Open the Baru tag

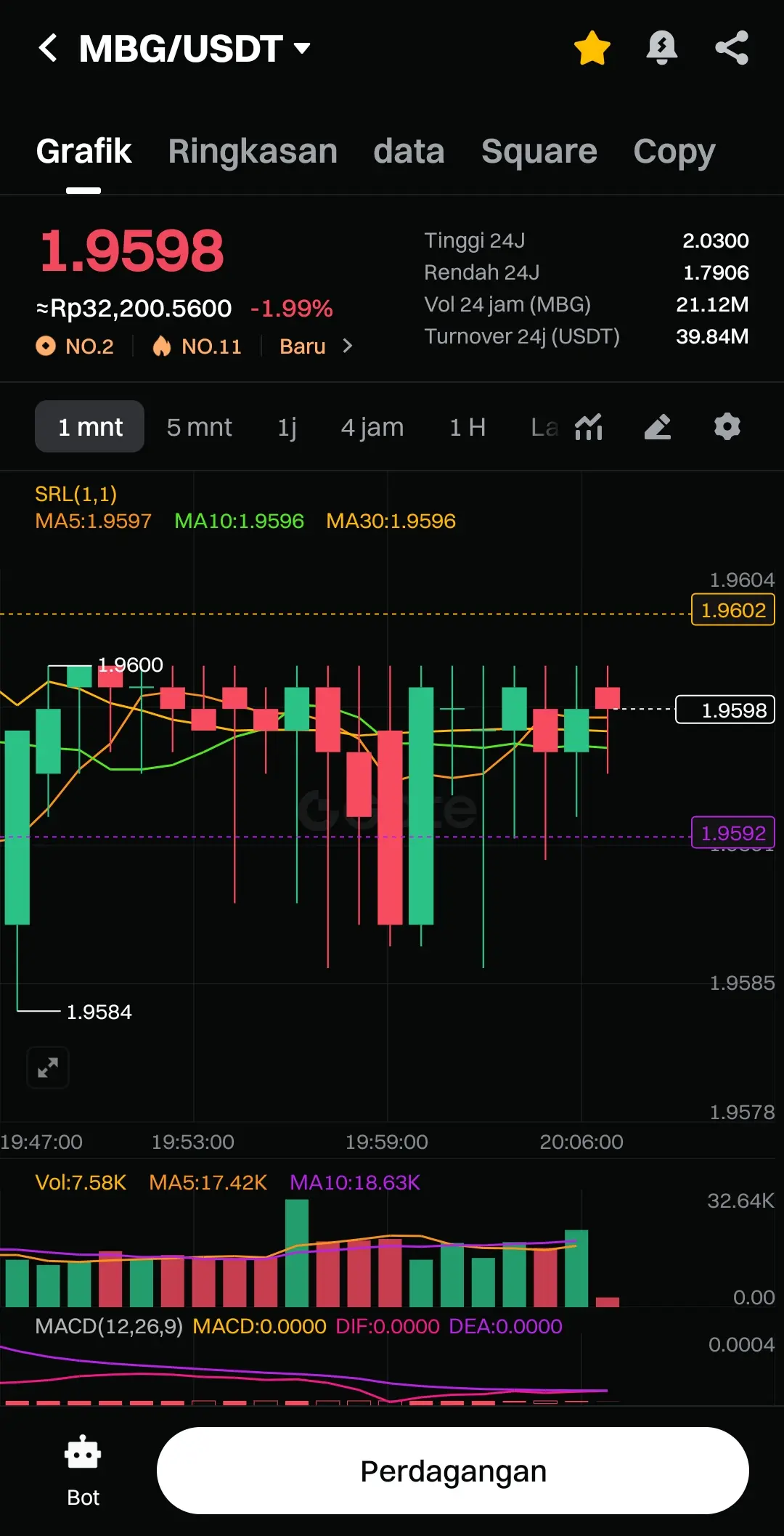303,346
